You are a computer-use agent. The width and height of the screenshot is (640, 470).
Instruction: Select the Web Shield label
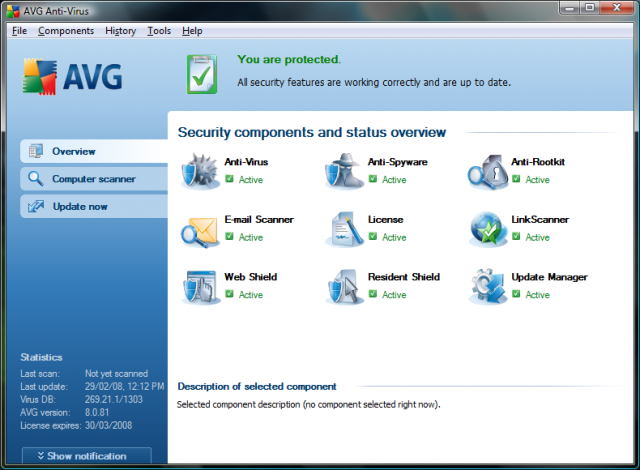[251, 277]
